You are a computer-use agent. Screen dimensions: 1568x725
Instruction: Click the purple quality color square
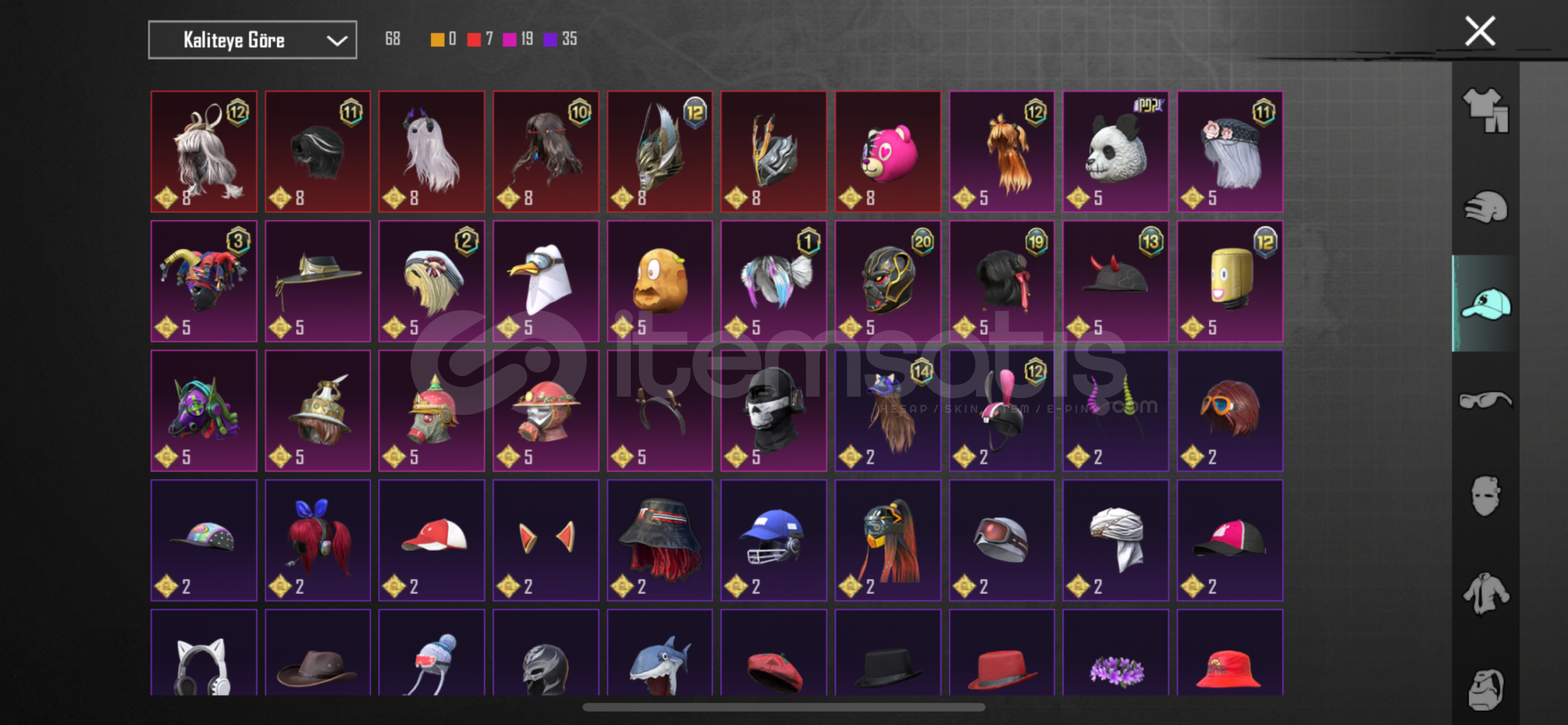tap(550, 40)
